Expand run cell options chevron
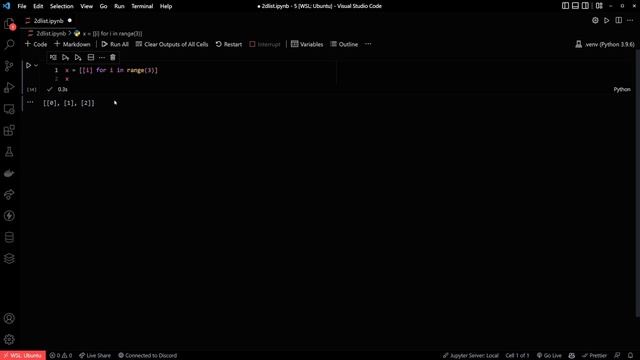 [36, 65]
